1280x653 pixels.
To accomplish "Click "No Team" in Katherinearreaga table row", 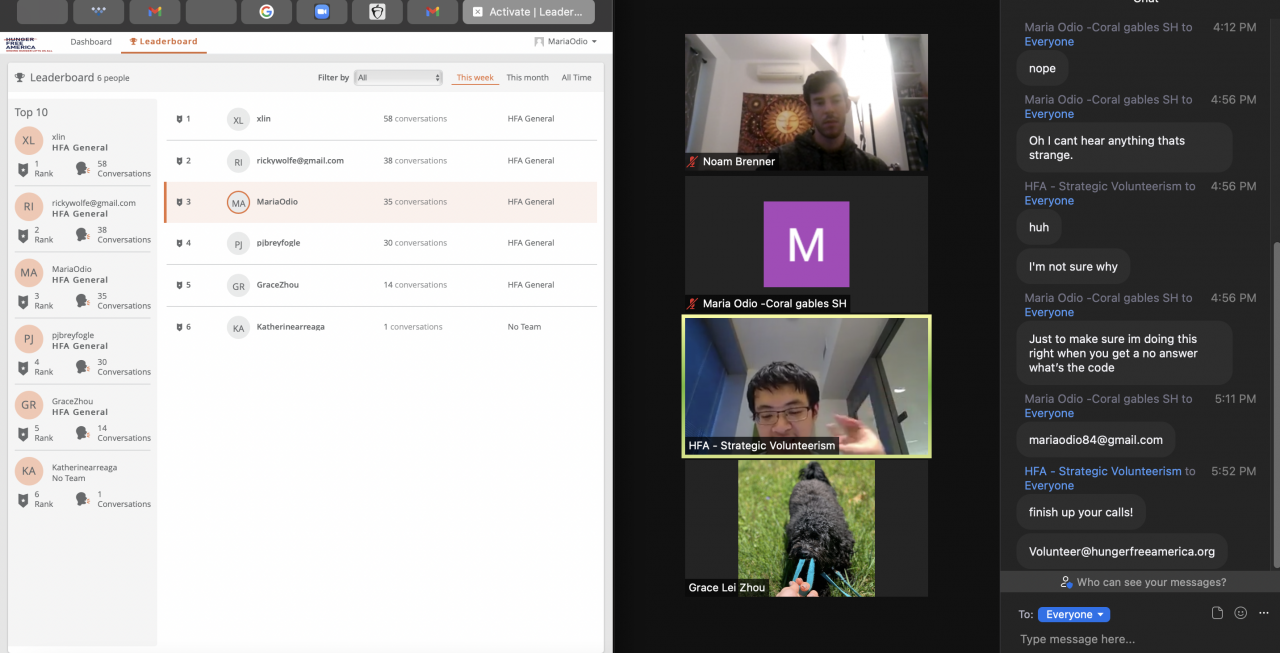I will pos(524,327).
